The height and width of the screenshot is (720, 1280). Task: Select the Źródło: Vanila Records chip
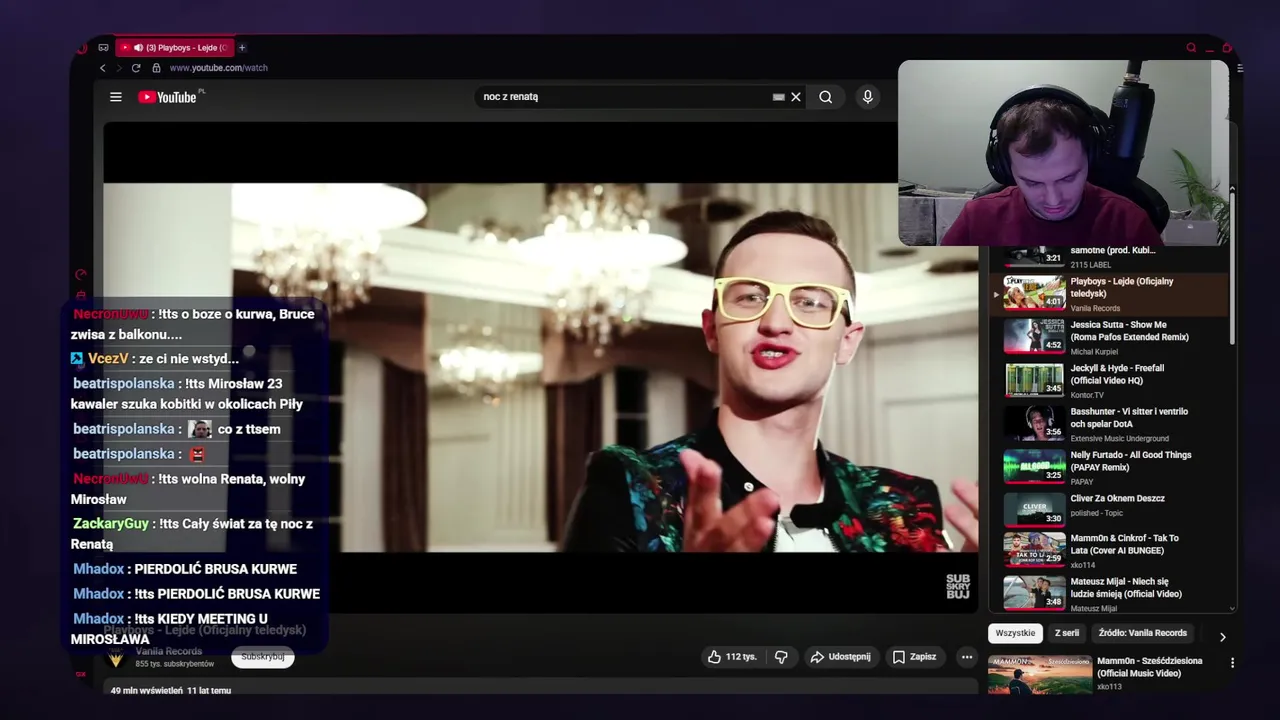tap(1142, 633)
